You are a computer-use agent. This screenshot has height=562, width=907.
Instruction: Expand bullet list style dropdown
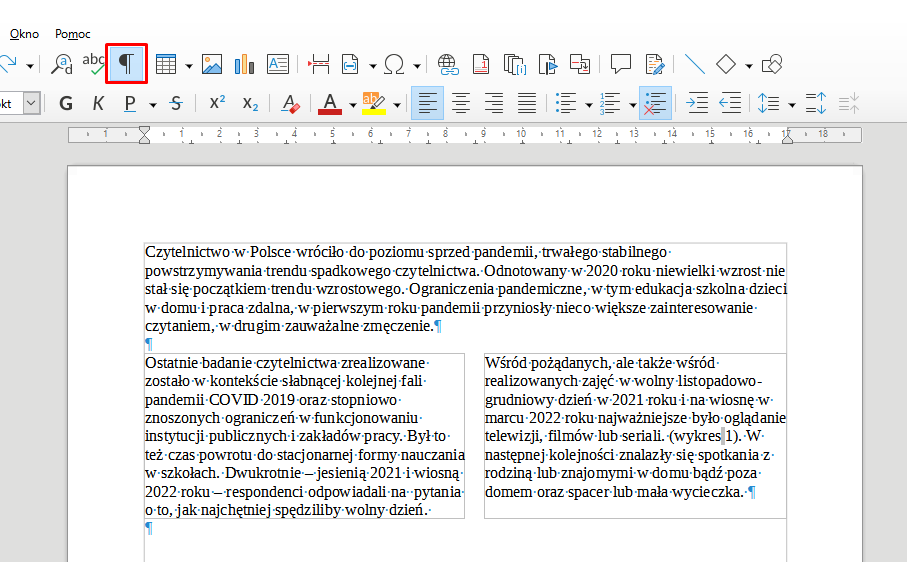tap(589, 105)
